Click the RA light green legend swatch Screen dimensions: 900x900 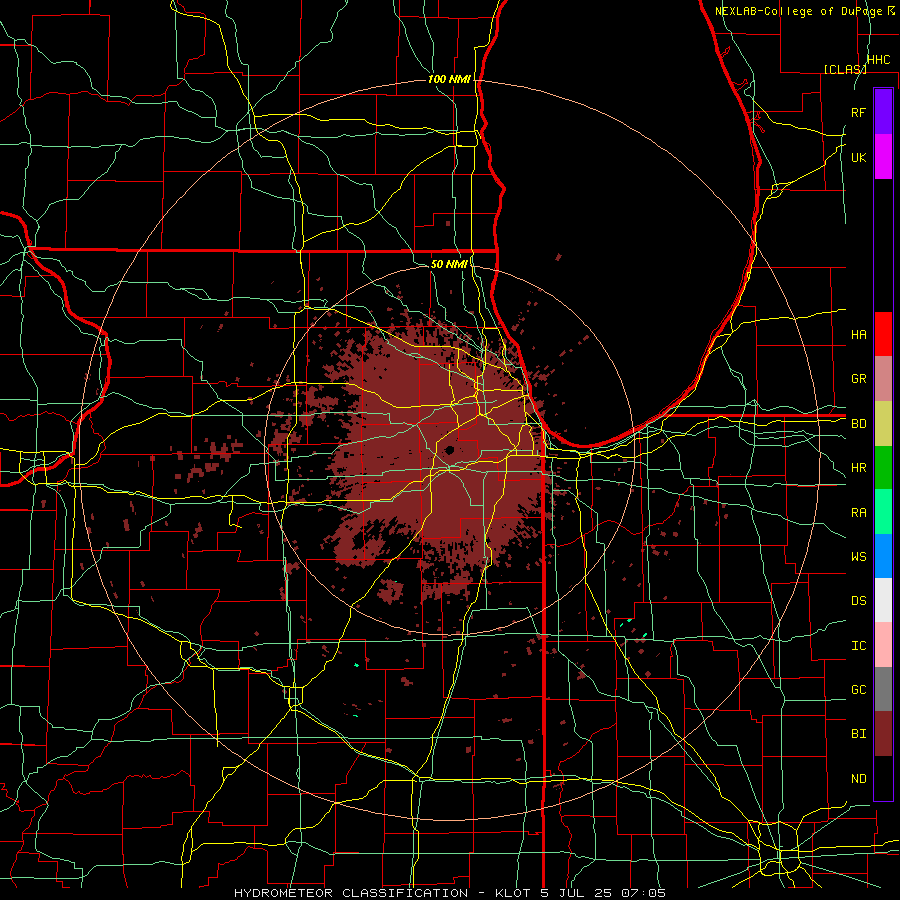(883, 511)
